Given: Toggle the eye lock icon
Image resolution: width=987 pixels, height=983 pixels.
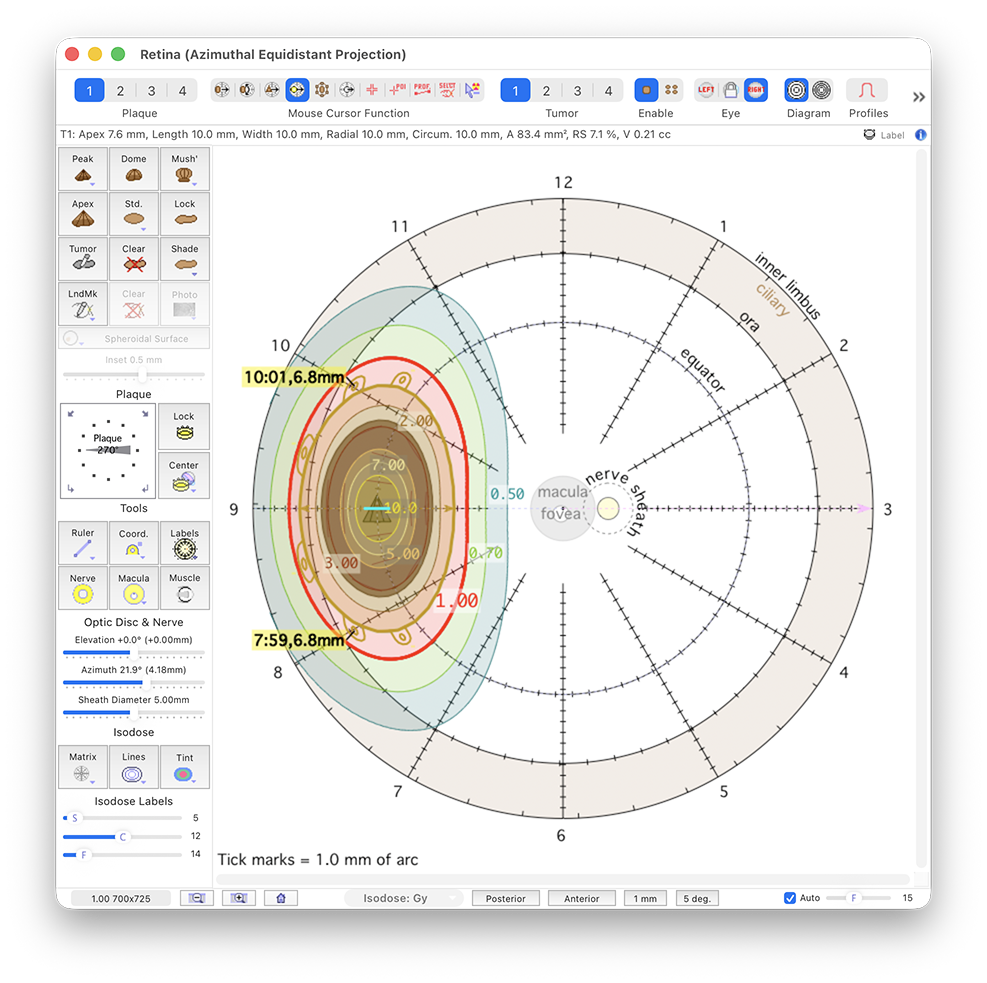Looking at the screenshot, I should pyautogui.click(x=731, y=90).
